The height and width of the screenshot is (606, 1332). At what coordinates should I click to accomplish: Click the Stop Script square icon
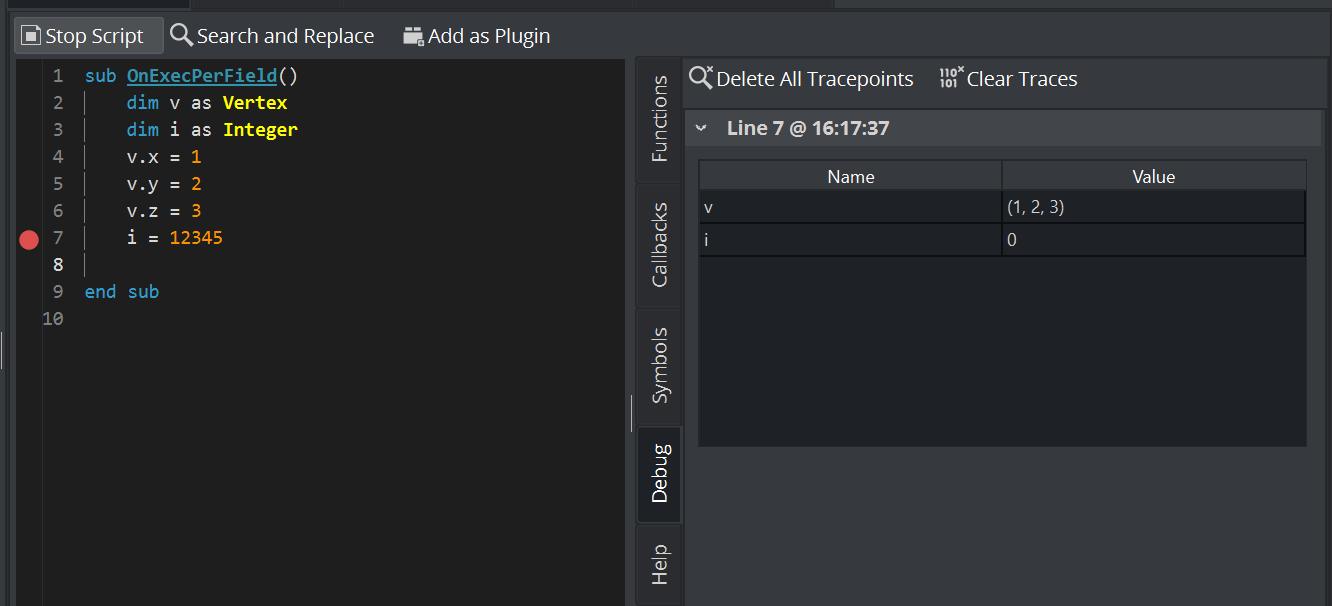[31, 36]
